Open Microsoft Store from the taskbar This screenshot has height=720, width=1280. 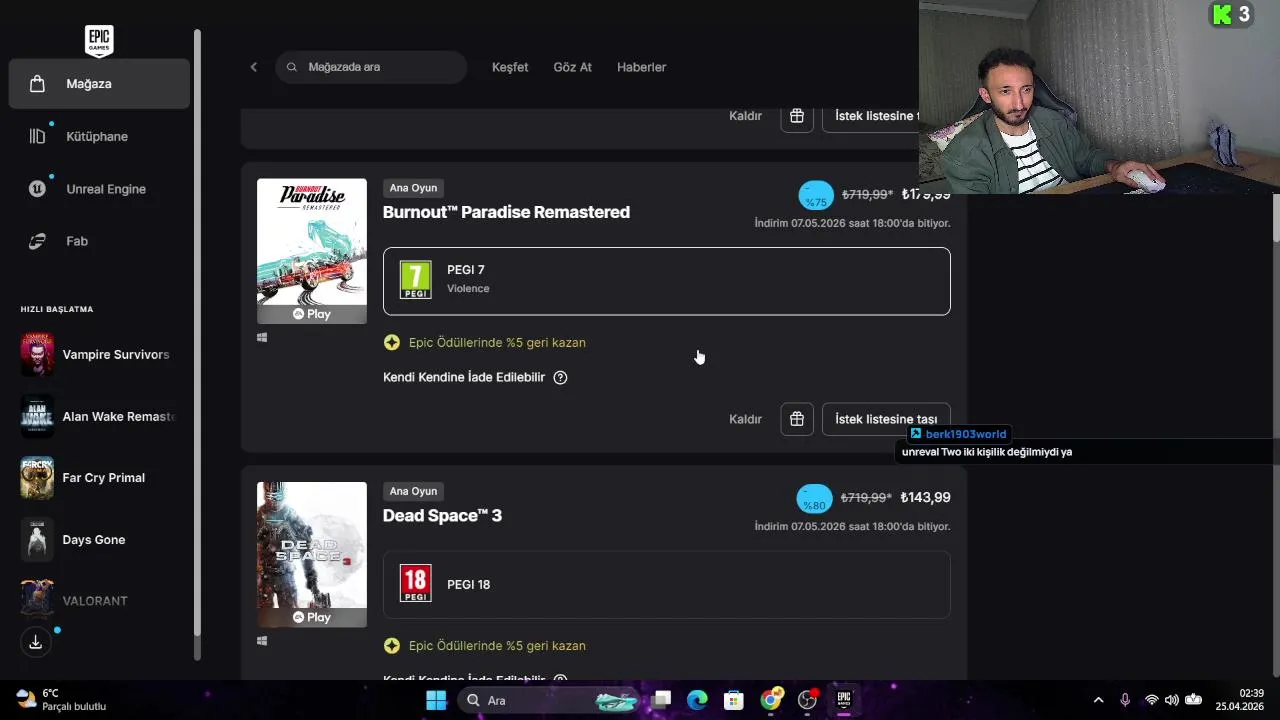pyautogui.click(x=734, y=700)
